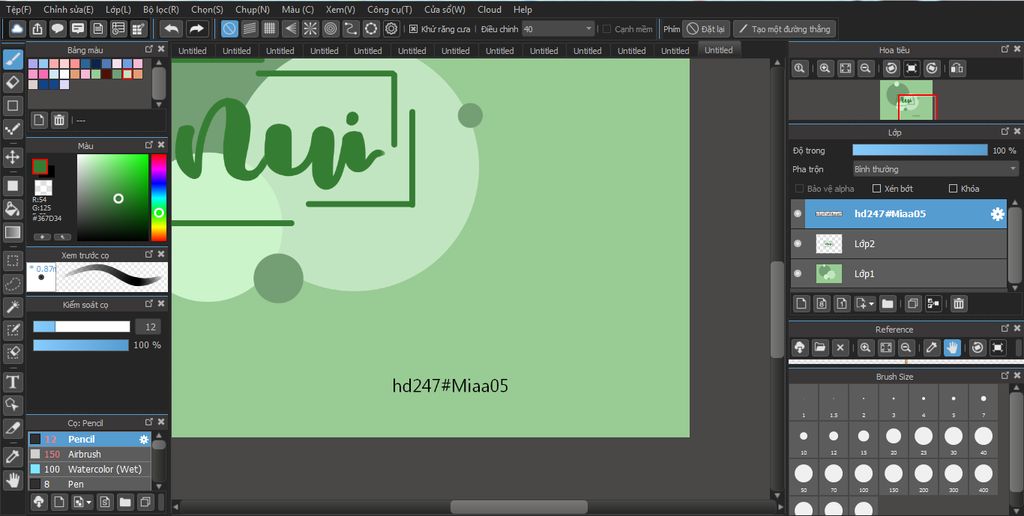1024x516 pixels.
Task: Delete layer with trash icon
Action: pos(959,303)
